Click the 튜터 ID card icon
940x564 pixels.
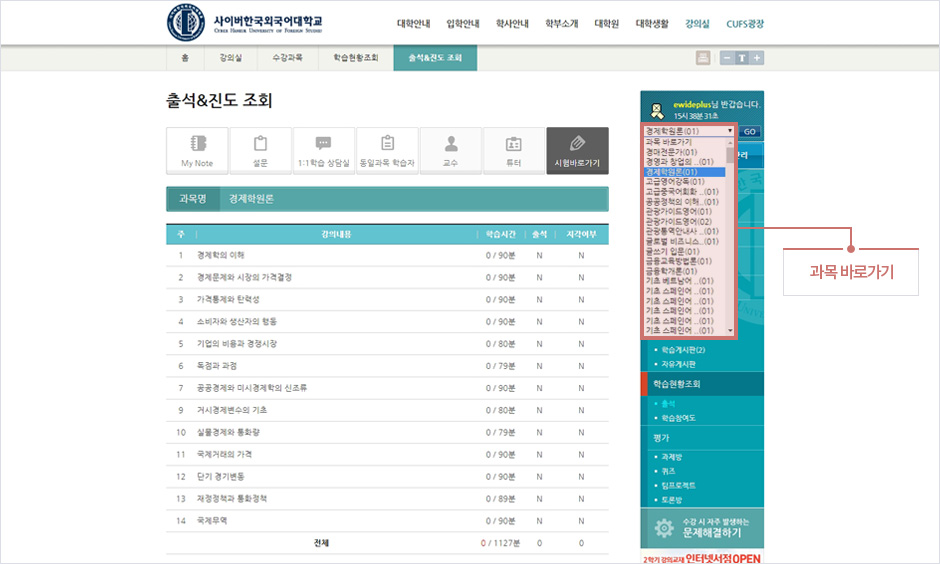pos(514,151)
